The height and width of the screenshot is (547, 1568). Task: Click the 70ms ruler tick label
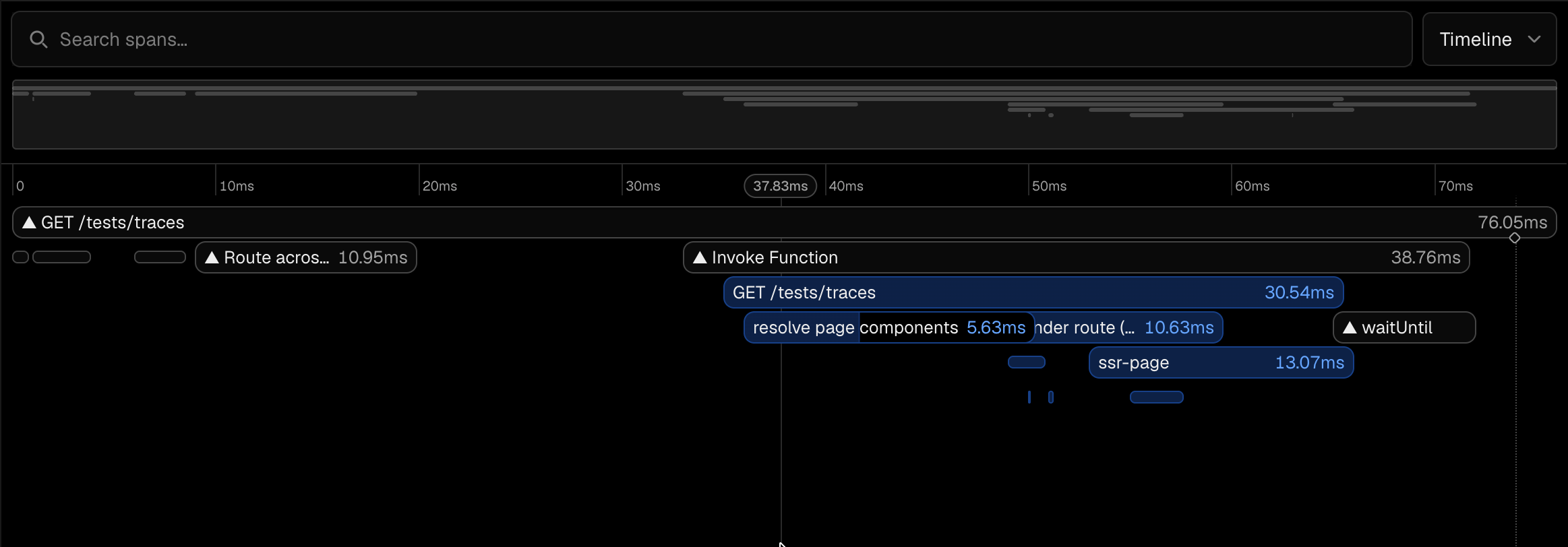point(1455,186)
